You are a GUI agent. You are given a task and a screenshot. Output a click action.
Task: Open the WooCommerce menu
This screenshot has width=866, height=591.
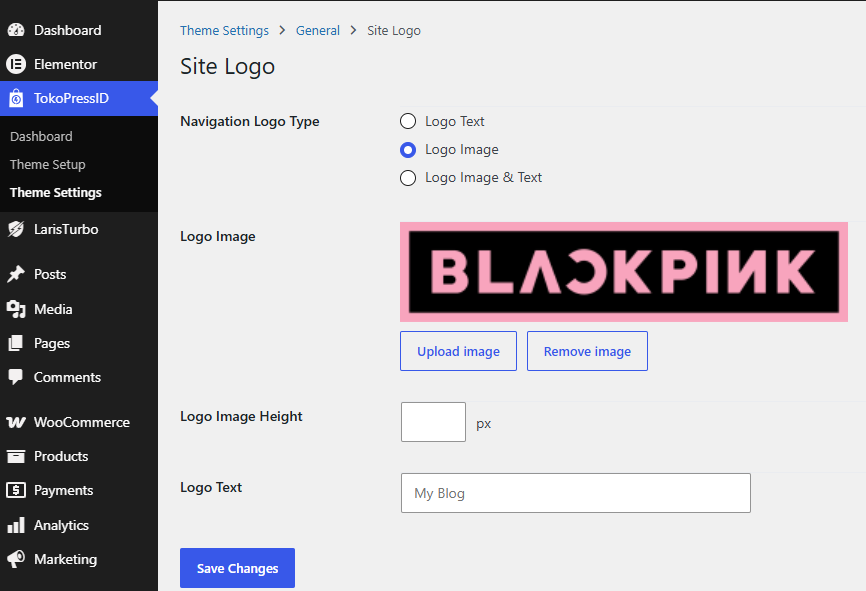(79, 423)
